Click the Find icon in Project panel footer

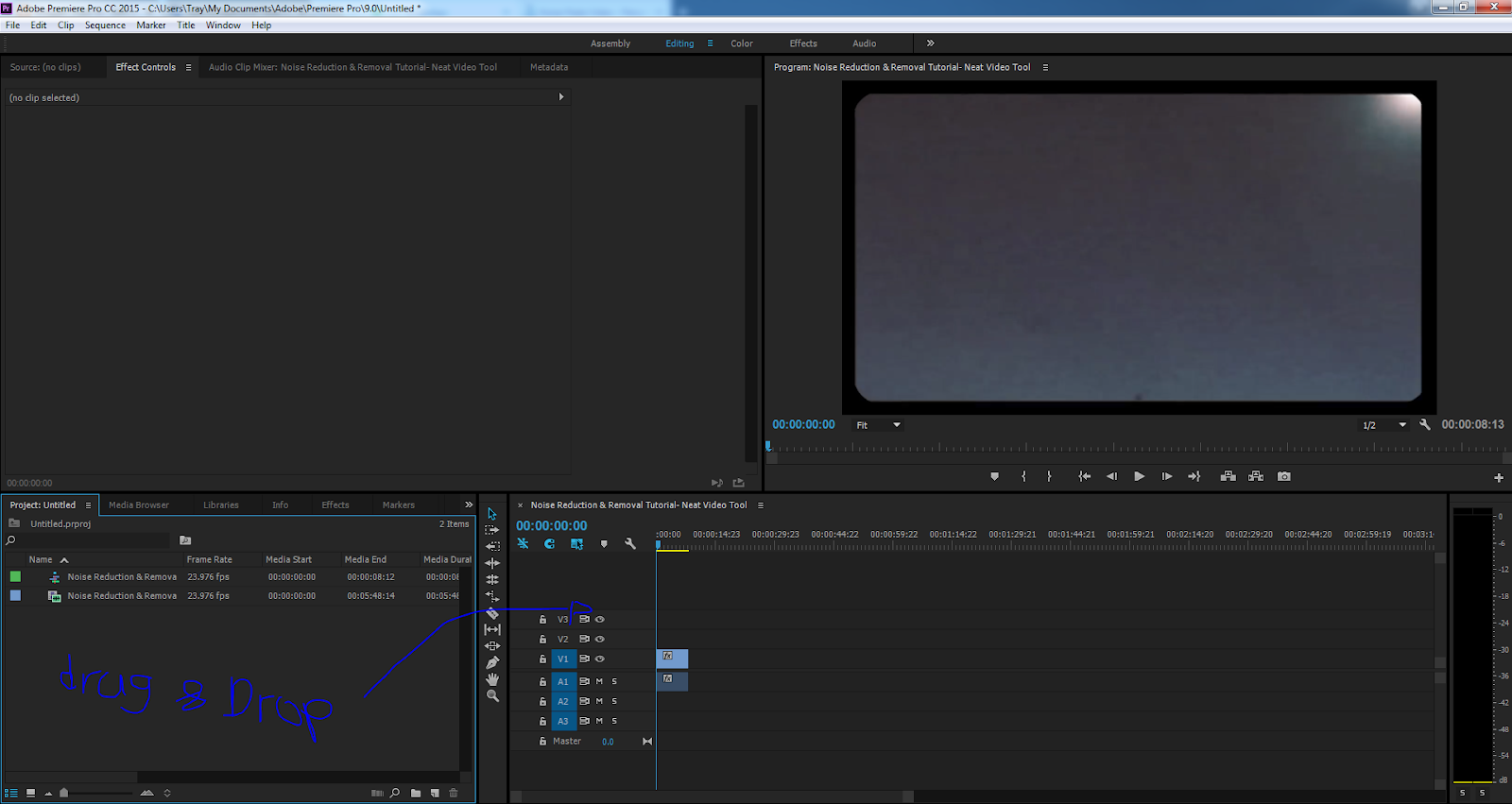coord(395,793)
